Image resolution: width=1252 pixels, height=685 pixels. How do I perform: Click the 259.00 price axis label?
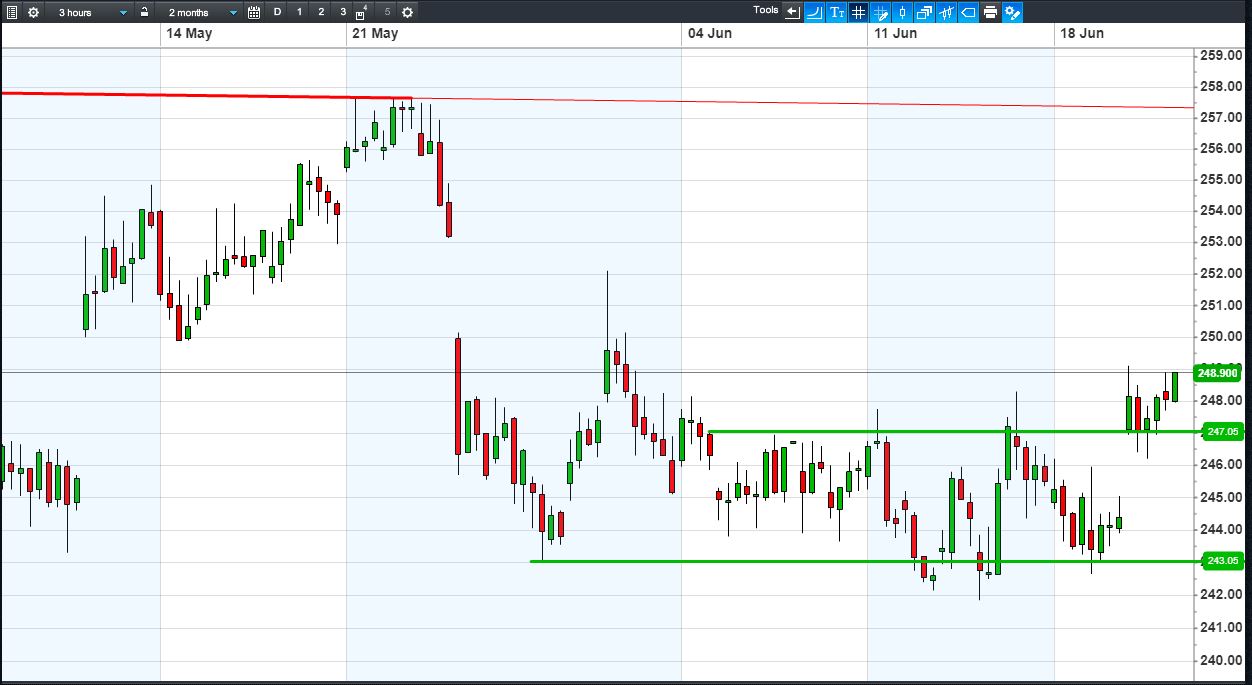pos(1220,55)
